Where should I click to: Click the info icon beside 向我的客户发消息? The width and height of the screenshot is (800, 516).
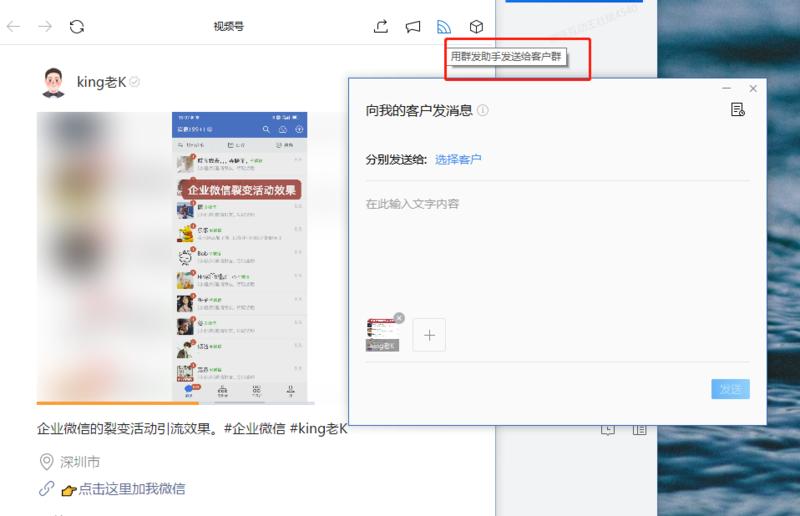tap(483, 110)
